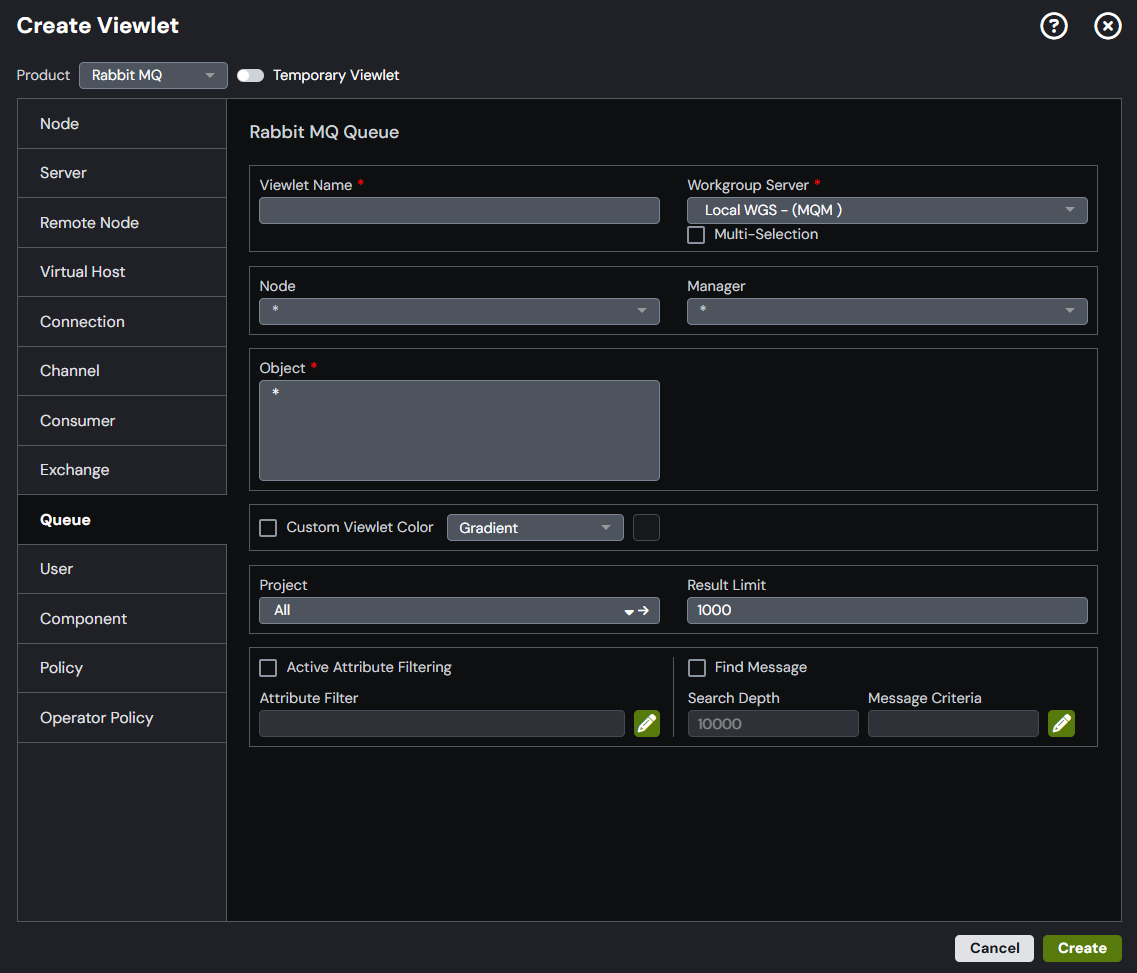Open the help question mark icon
Image resolution: width=1137 pixels, height=973 pixels.
click(1054, 26)
